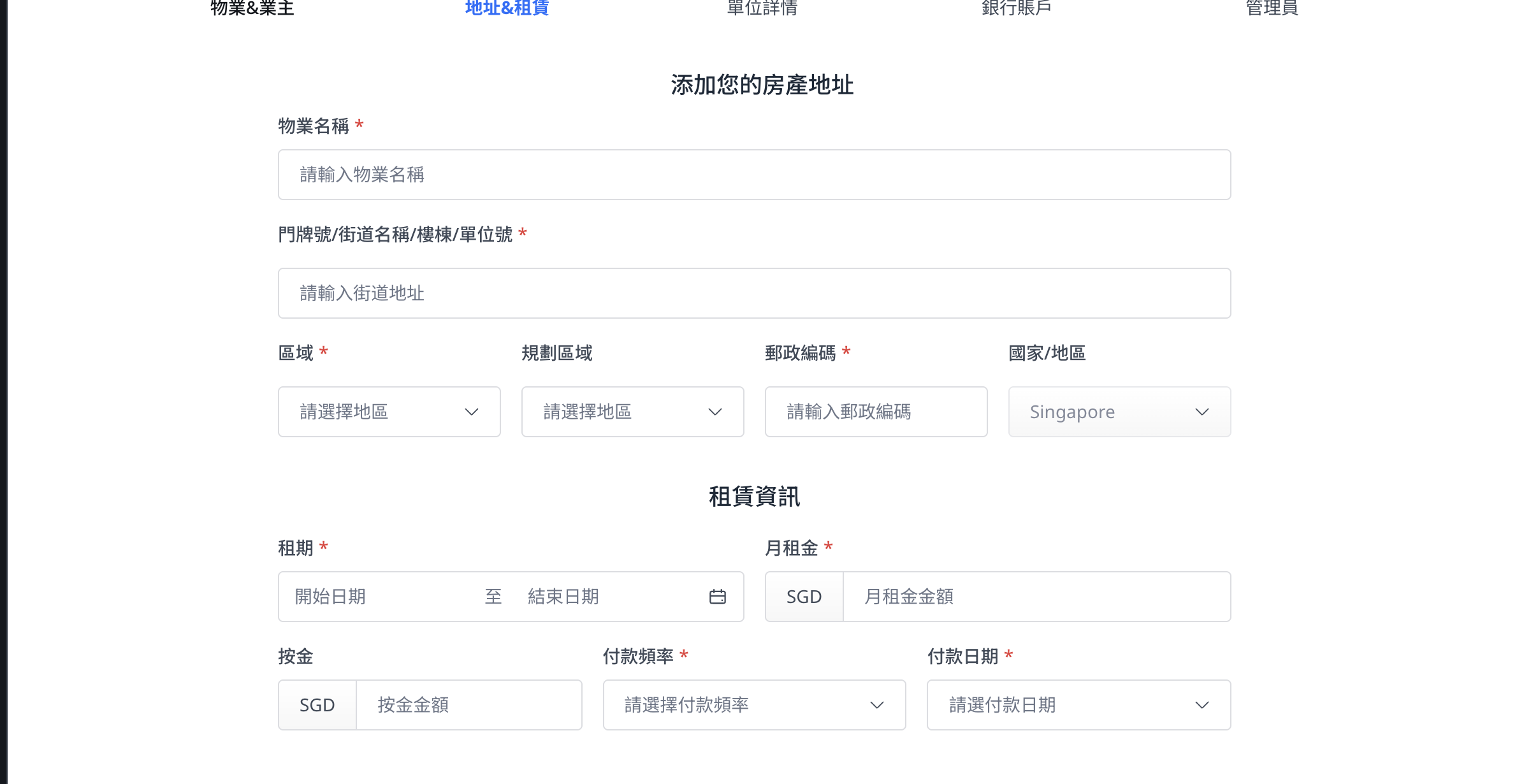This screenshot has width=1517, height=784.
Task: Click the 添加您的房產地址 heading
Action: coord(762,85)
